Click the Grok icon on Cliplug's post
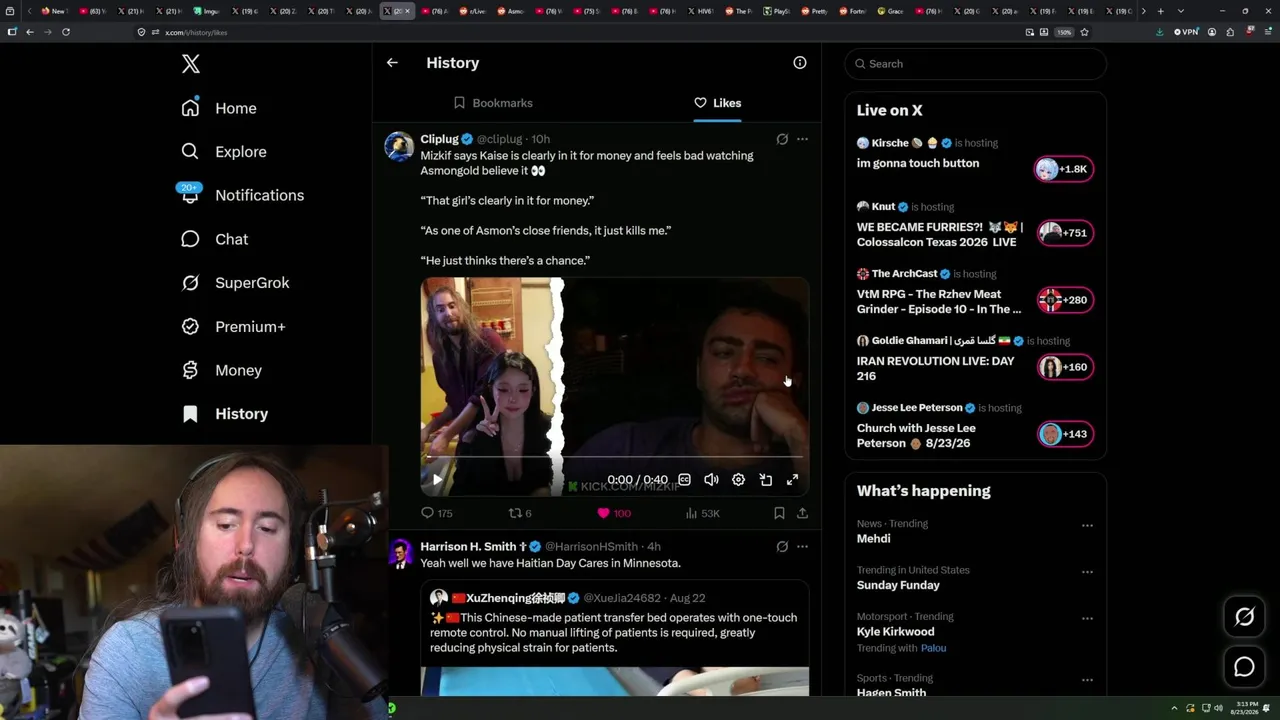This screenshot has width=1280, height=720. 782,139
